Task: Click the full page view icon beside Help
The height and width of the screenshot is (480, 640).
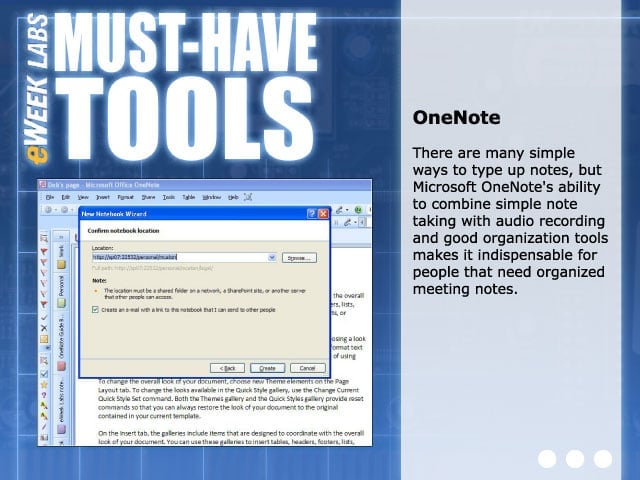Action: click(248, 197)
